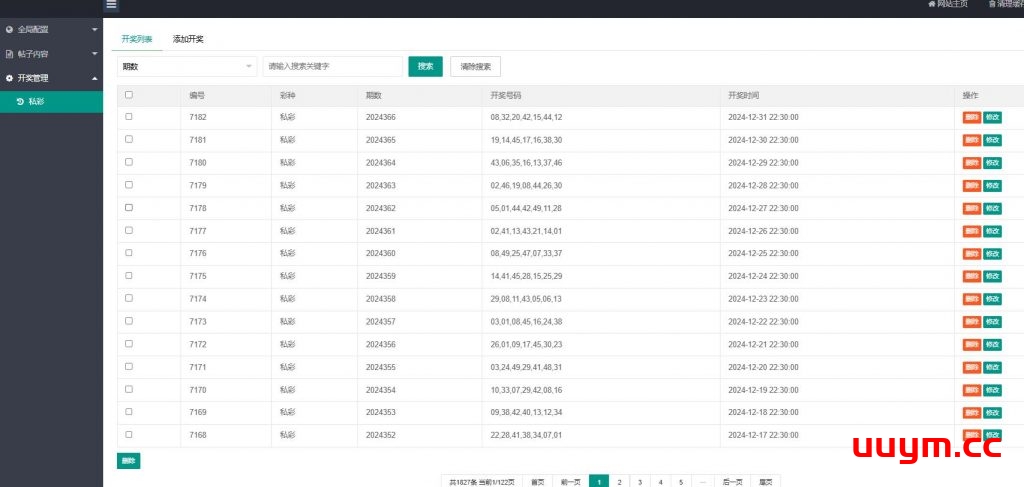Click the green 搜索 button
This screenshot has height=487, width=1024.
click(x=425, y=66)
